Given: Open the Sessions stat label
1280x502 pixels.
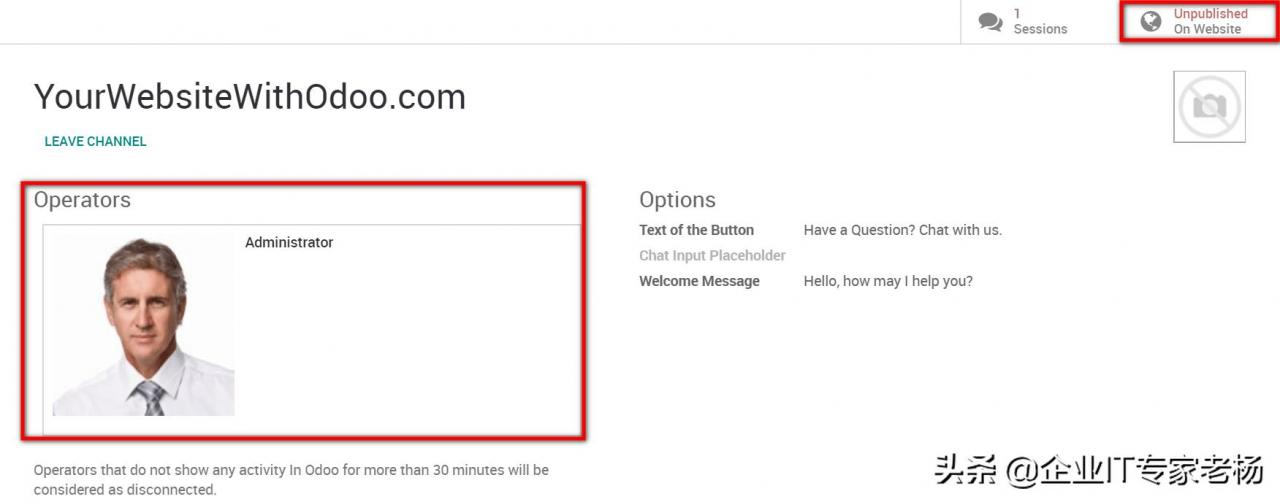Looking at the screenshot, I should coord(1040,29).
